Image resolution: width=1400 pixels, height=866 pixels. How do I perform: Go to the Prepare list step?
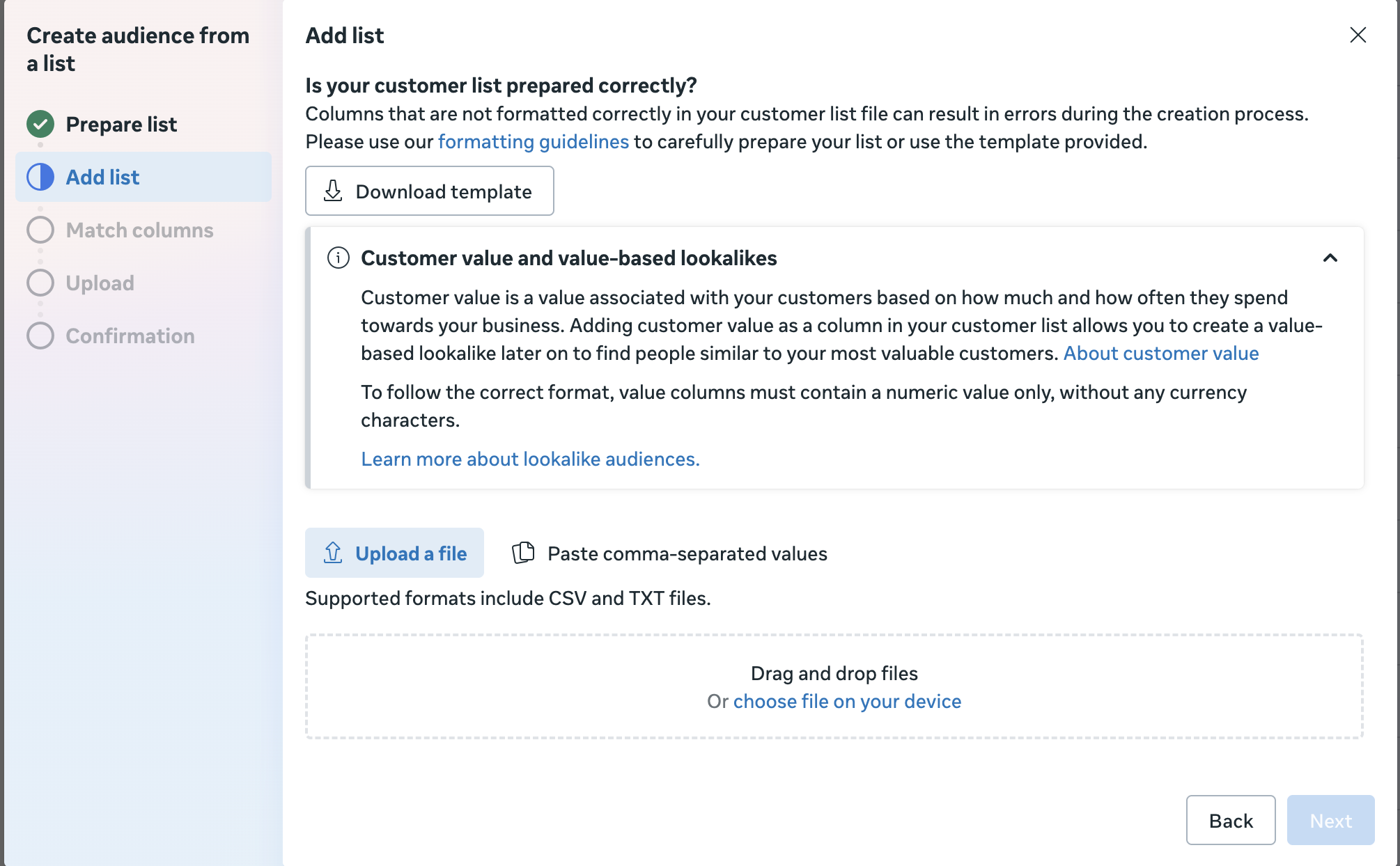point(121,124)
